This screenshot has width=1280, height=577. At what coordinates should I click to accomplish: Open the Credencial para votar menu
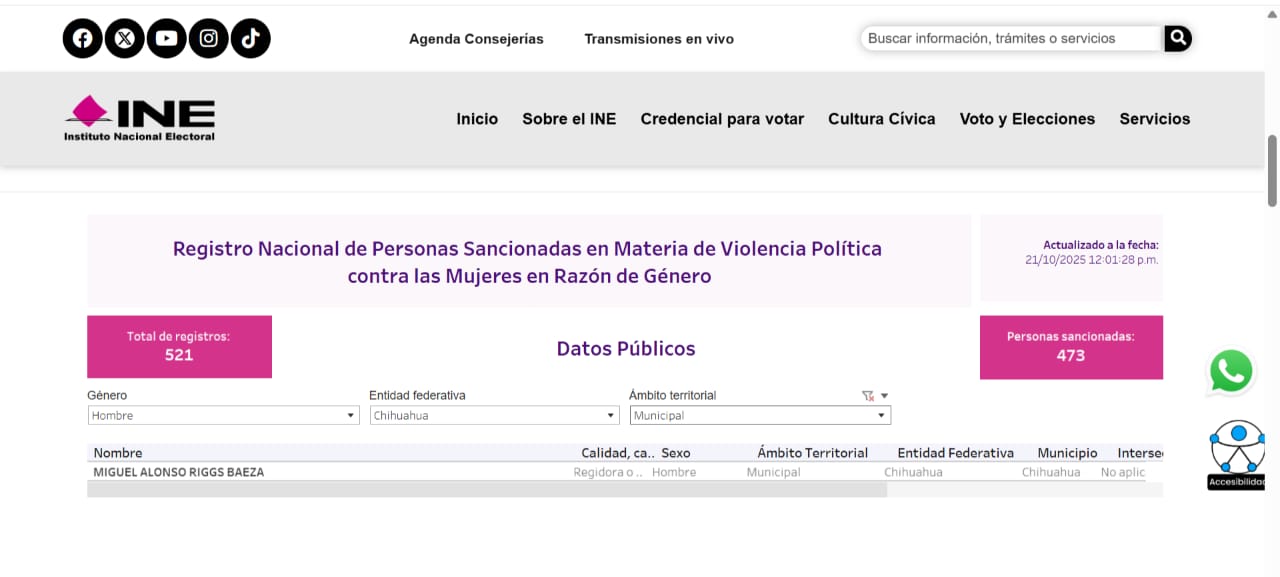pyautogui.click(x=722, y=119)
